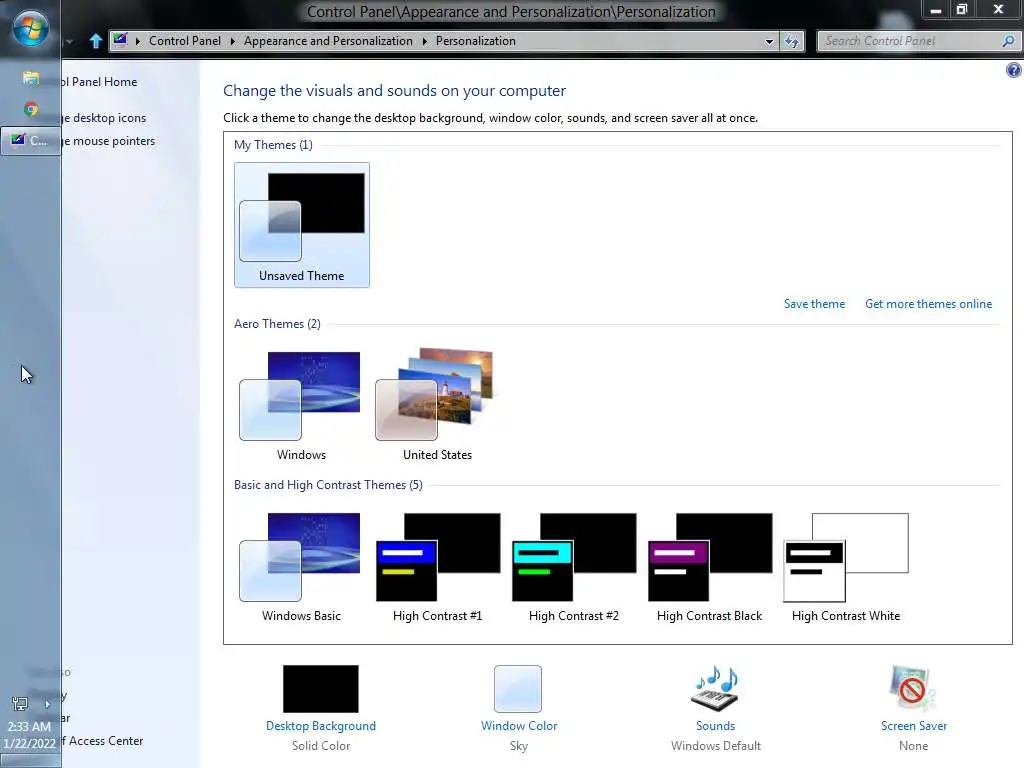Click the Personalization breadcrumb
This screenshot has height=768, width=1024.
(x=475, y=40)
